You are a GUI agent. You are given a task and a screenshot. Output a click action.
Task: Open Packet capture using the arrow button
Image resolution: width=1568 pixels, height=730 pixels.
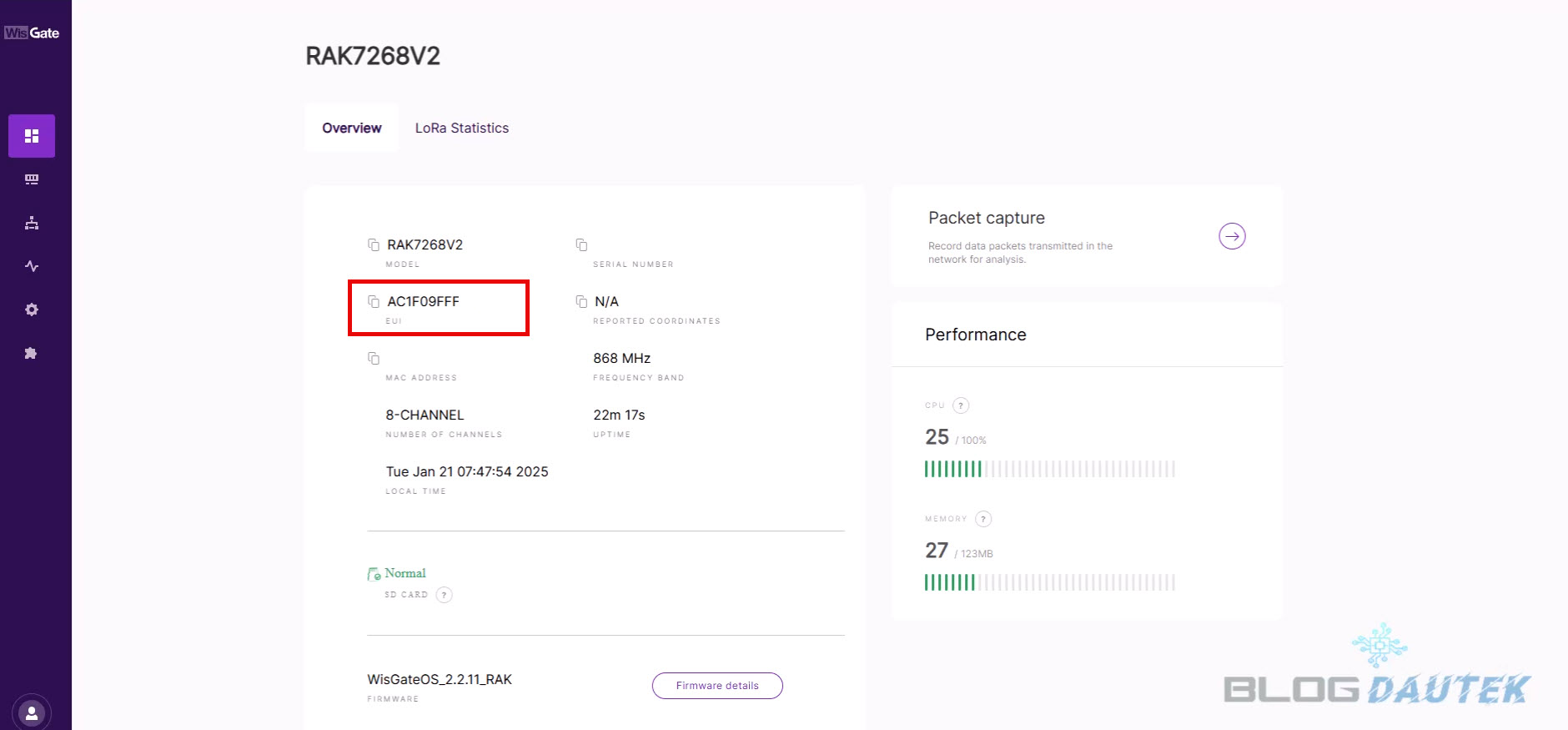tap(1232, 236)
